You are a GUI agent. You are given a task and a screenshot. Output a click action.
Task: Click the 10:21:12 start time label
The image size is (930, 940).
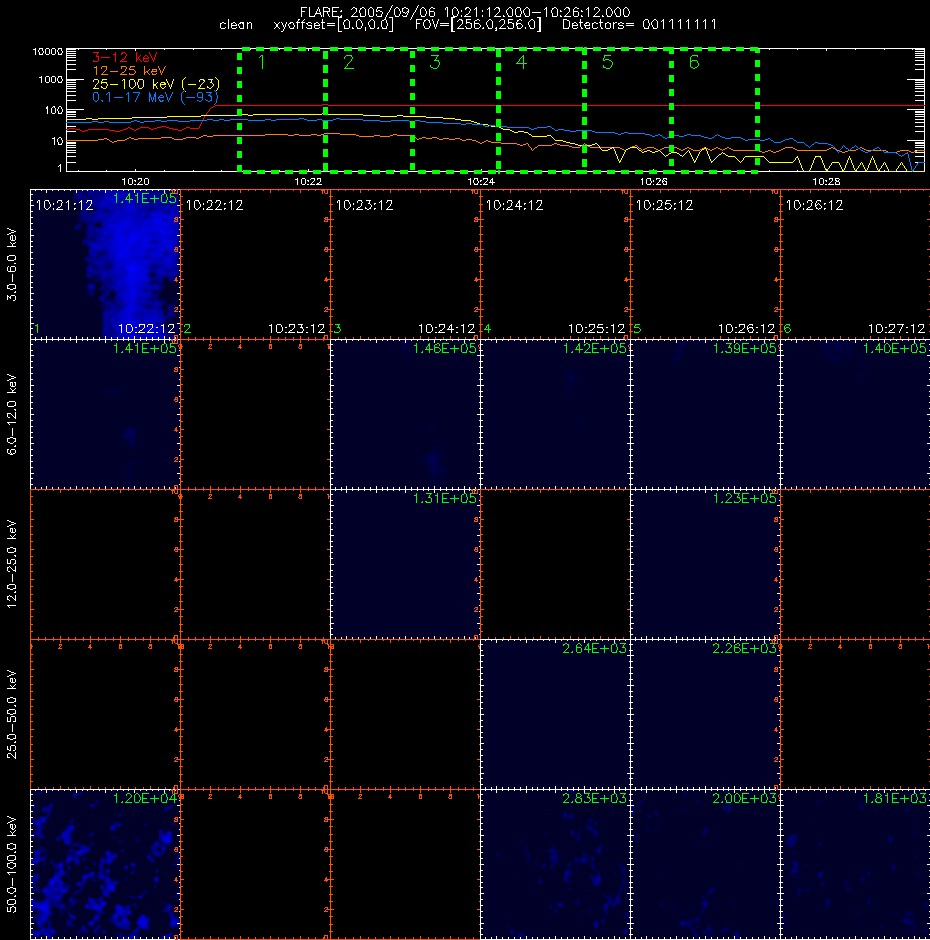[x=65, y=206]
